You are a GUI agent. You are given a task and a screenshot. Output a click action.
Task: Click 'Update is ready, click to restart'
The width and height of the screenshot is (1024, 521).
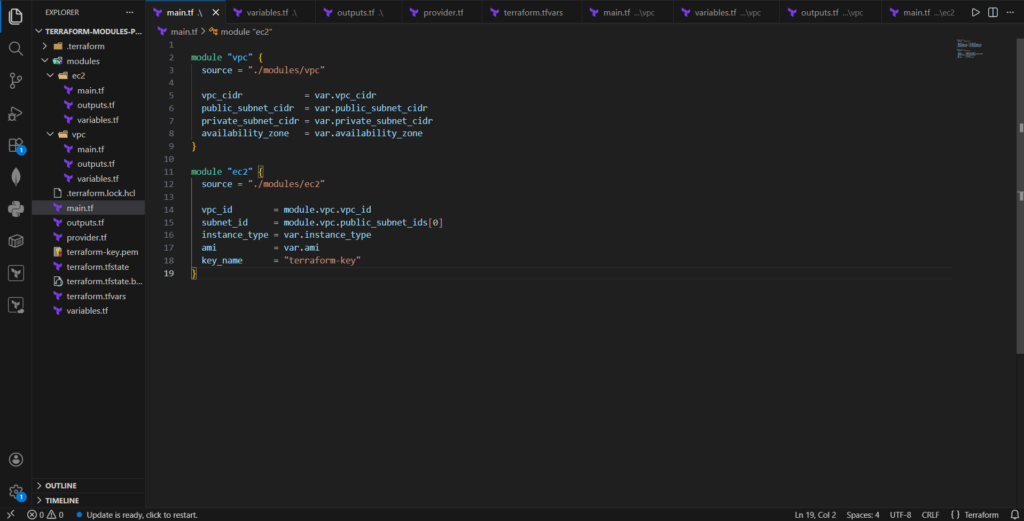(x=141, y=514)
